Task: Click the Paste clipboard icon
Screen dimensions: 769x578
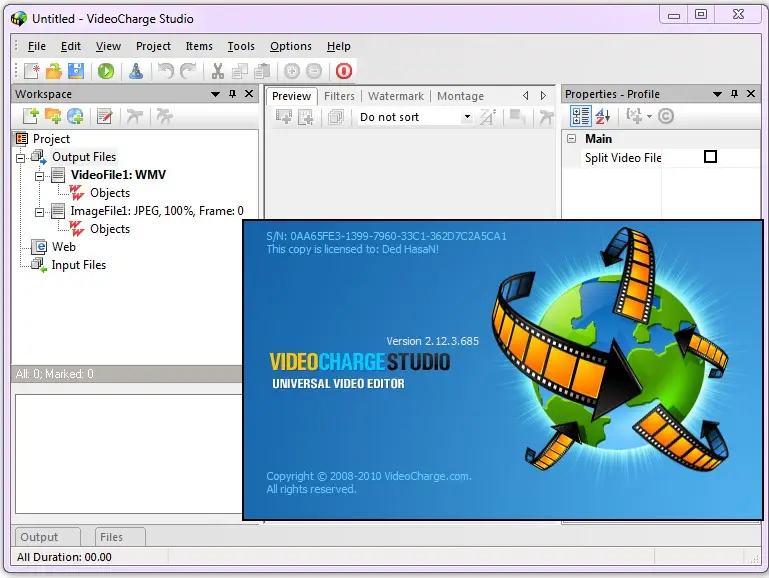Action: coord(262,71)
